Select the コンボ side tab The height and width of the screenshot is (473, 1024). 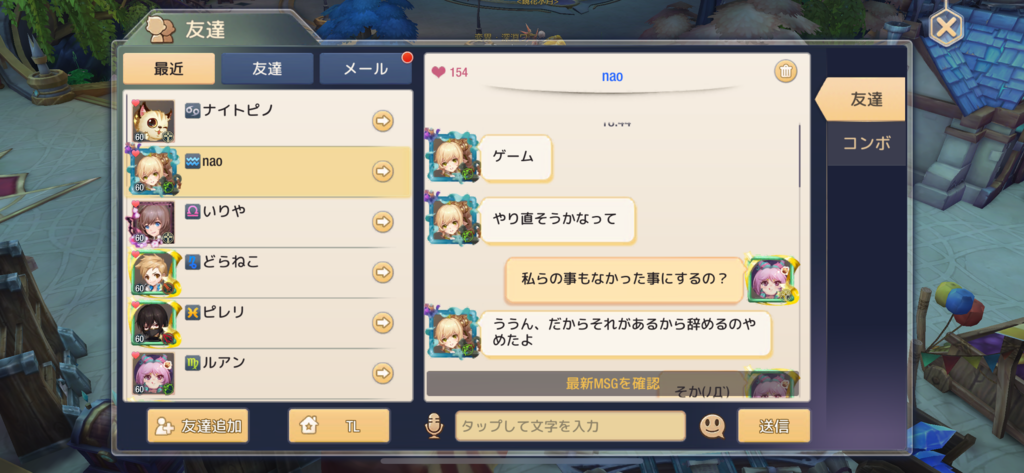coord(866,144)
